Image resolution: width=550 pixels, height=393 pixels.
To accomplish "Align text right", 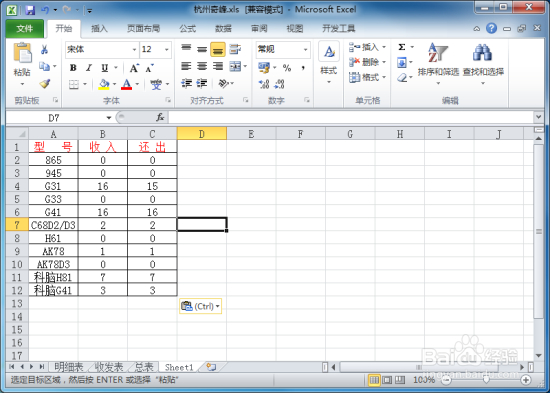I will pyautogui.click(x=218, y=66).
